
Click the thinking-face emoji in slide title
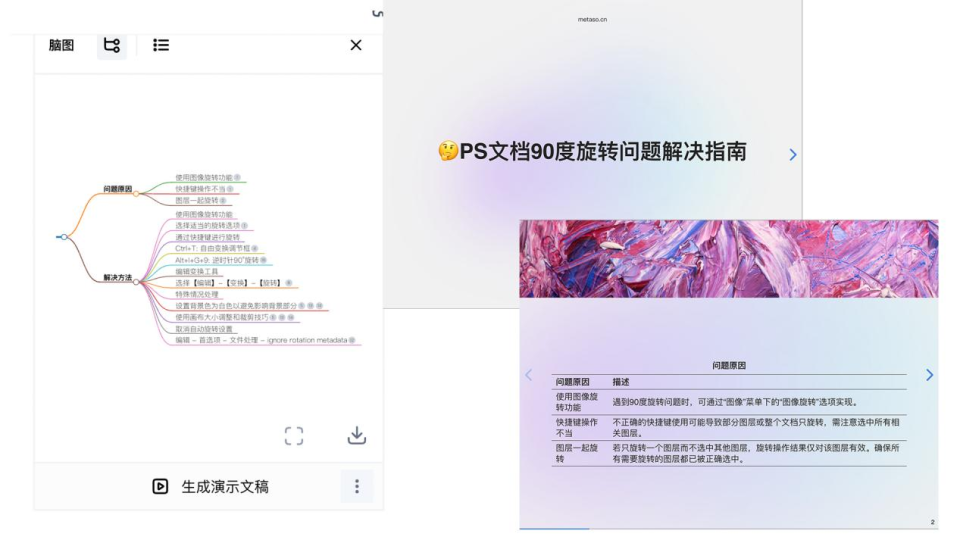(x=448, y=151)
